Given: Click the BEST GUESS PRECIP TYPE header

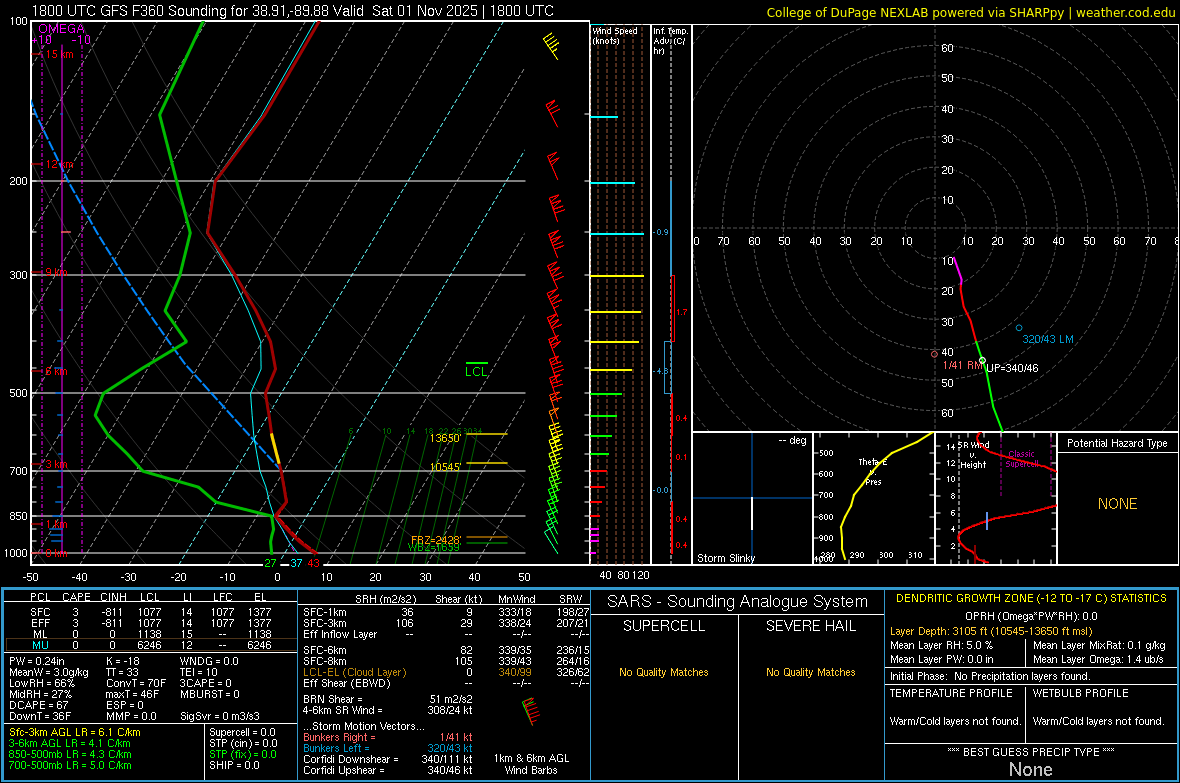Looking at the screenshot, I should 1031,751.
